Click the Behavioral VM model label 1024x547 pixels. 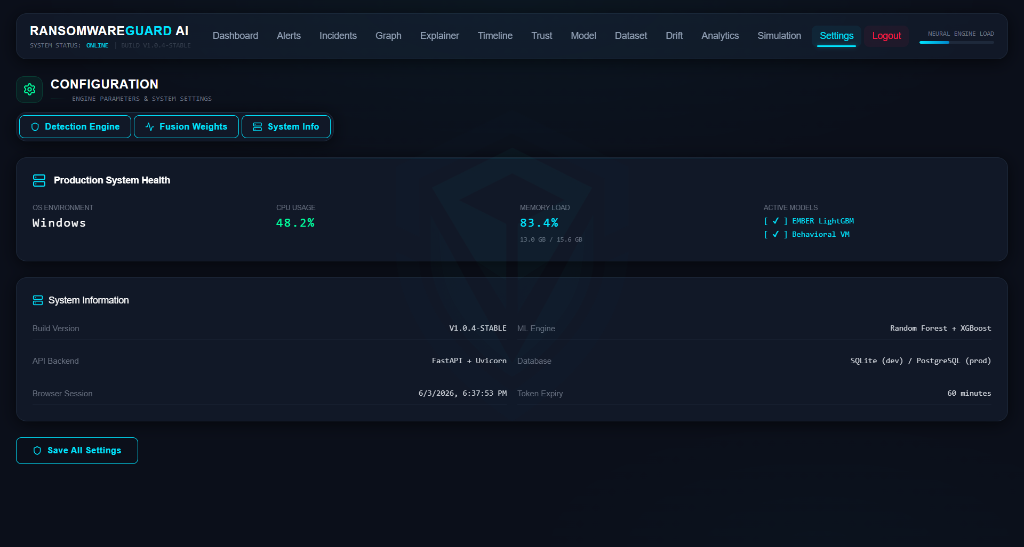(820, 234)
